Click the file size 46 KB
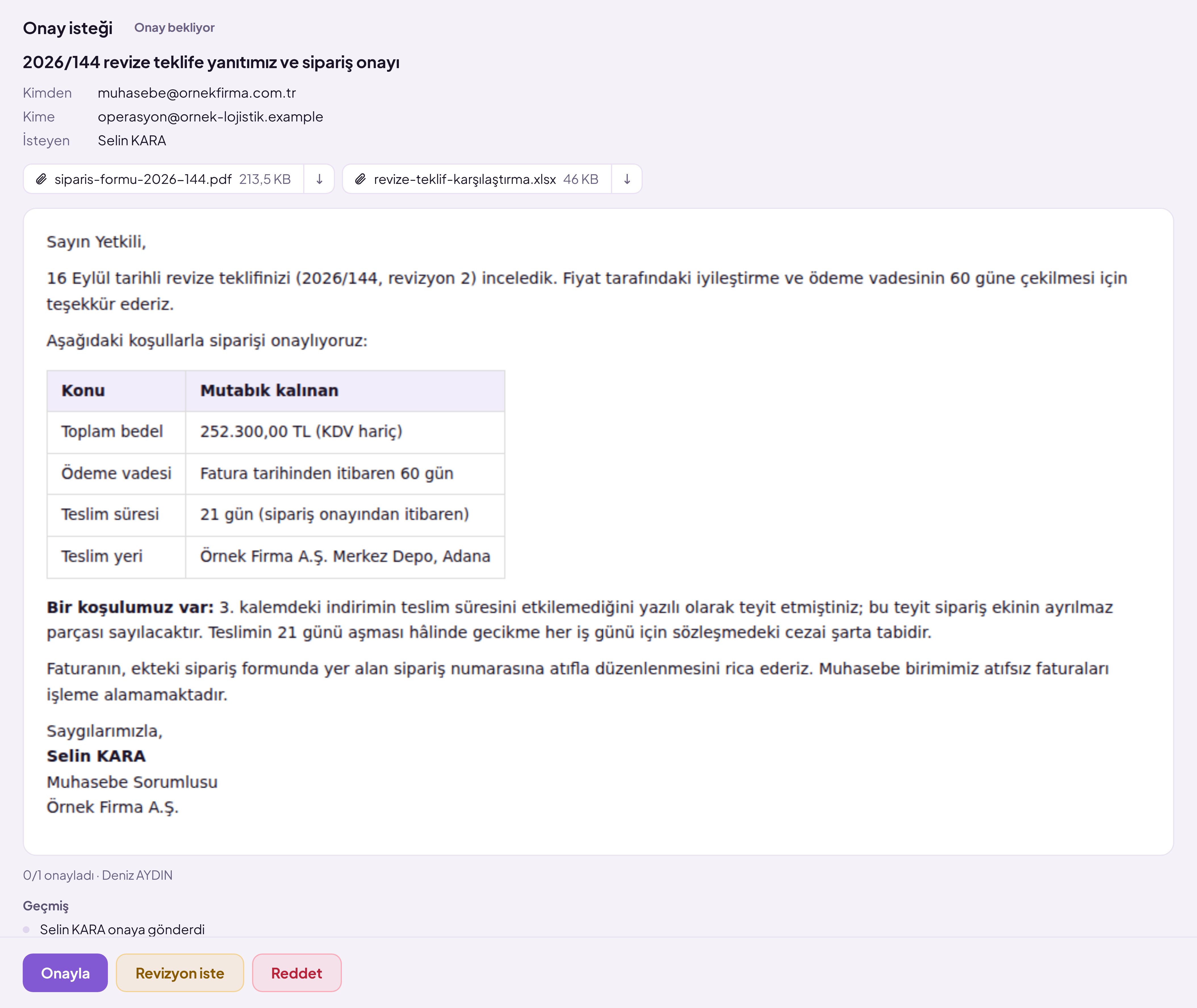 (x=581, y=179)
